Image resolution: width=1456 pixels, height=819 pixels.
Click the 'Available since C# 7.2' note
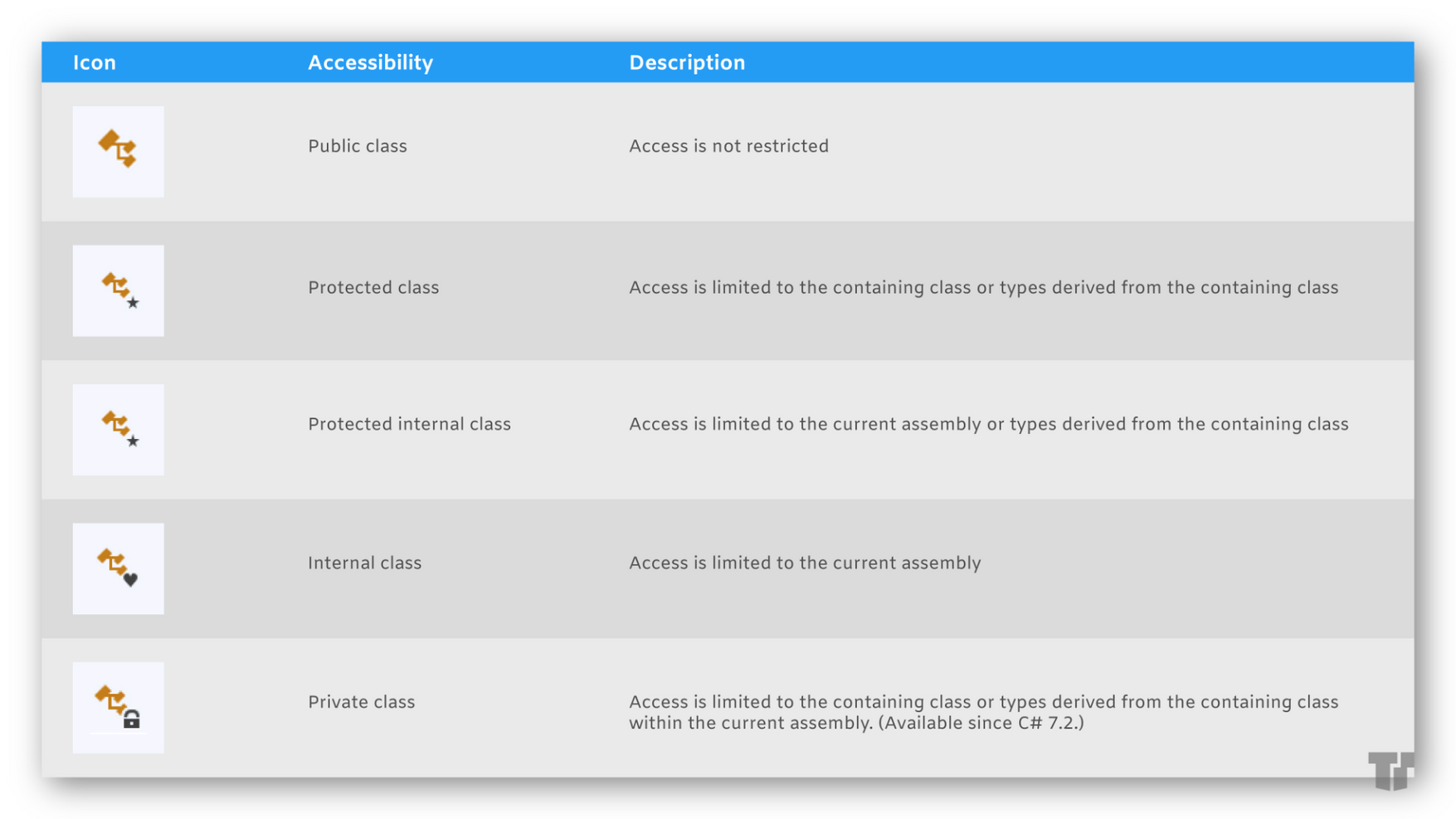tap(981, 723)
